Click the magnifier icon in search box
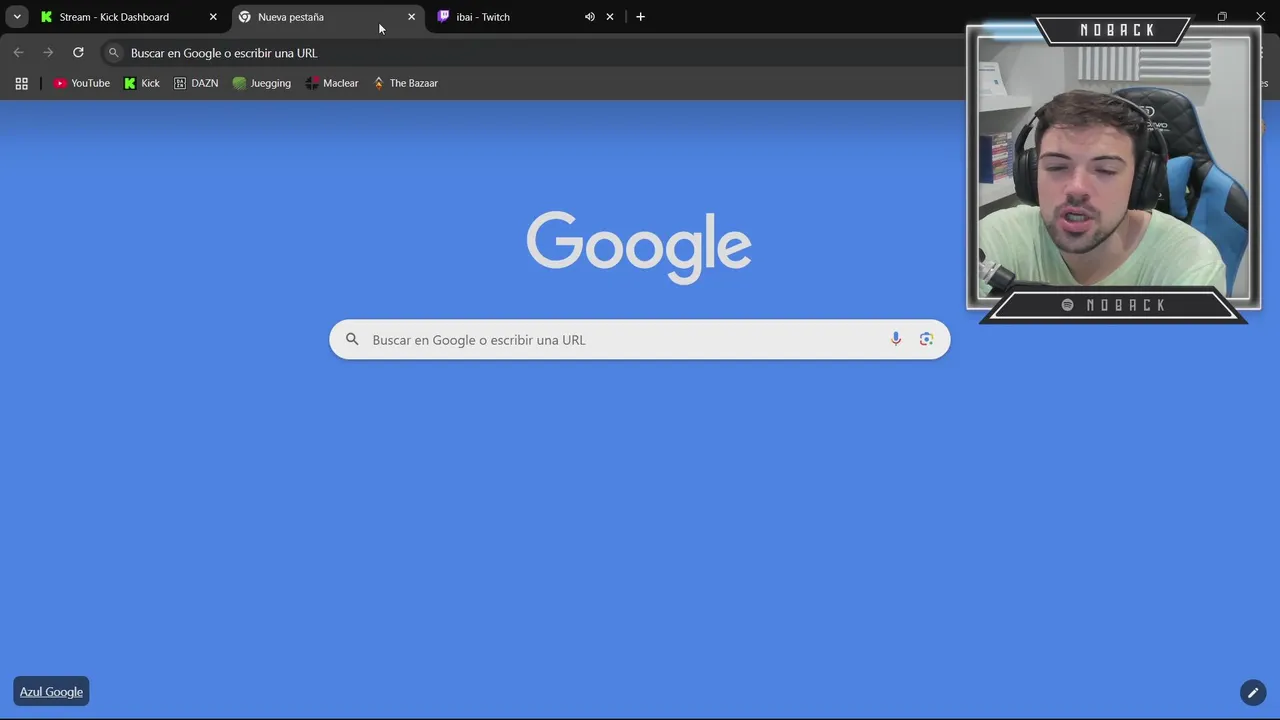The image size is (1280, 720). tap(352, 340)
